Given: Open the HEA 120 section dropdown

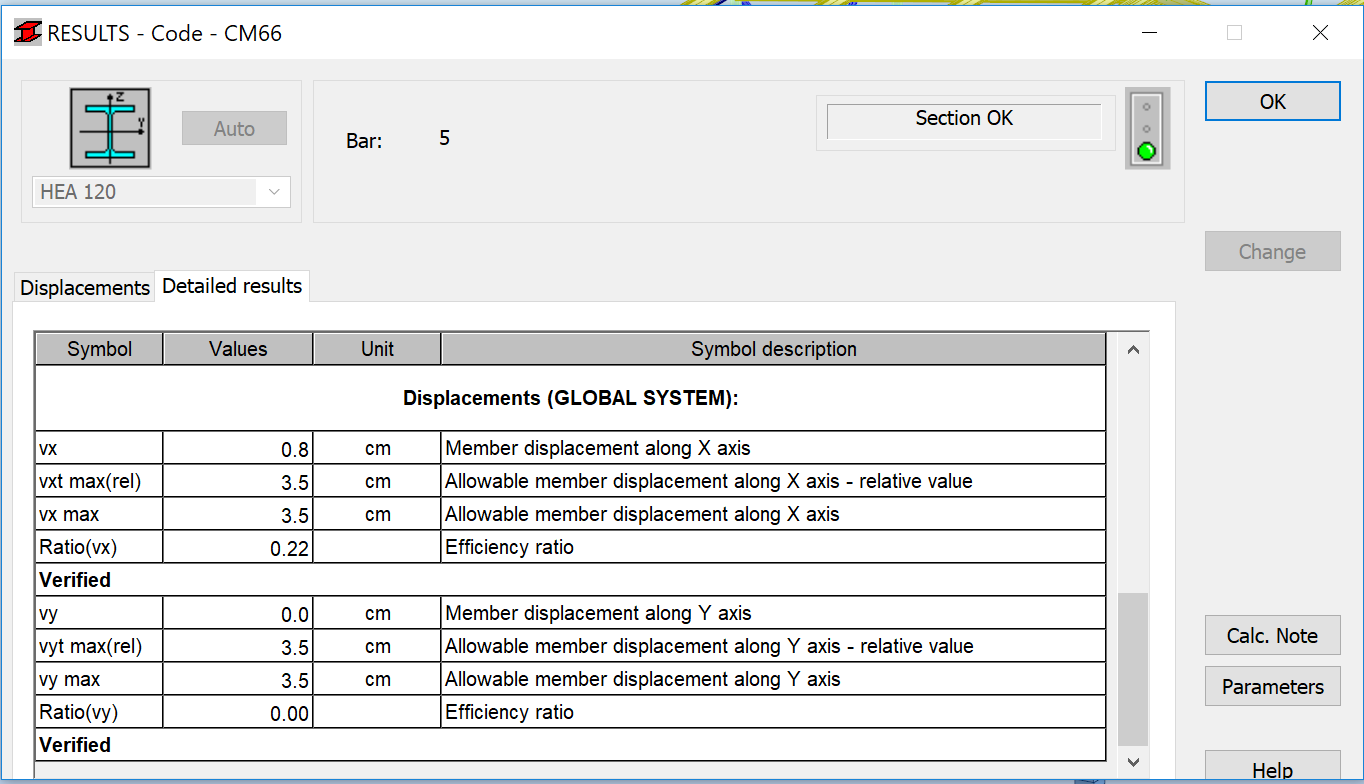Looking at the screenshot, I should pyautogui.click(x=273, y=192).
